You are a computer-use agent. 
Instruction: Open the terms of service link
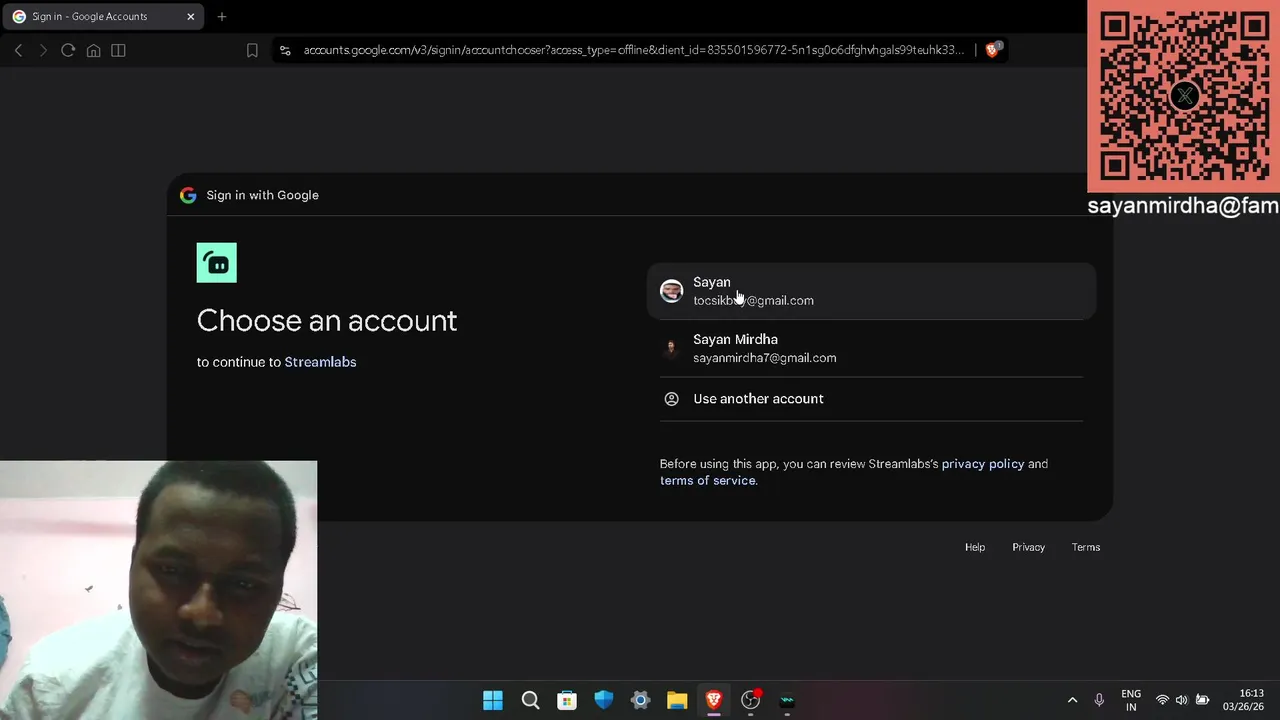(x=707, y=481)
